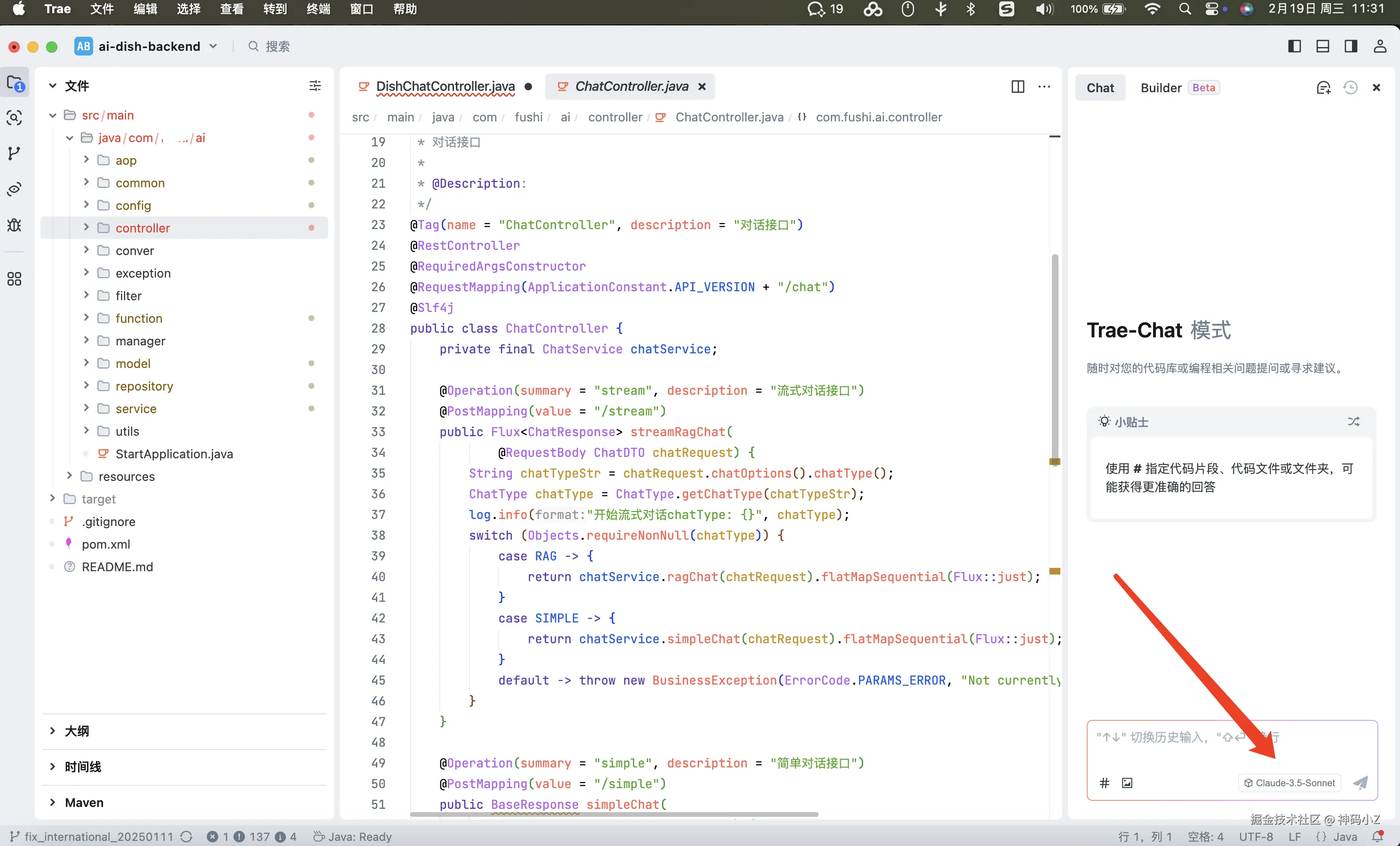Open the source control sidebar icon
This screenshot has height=846, width=1400.
(14, 153)
